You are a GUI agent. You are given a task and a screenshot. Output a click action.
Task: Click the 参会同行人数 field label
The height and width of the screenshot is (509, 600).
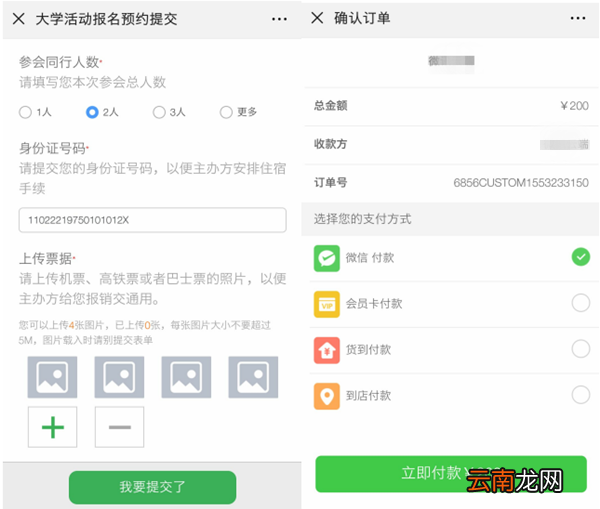point(60,62)
